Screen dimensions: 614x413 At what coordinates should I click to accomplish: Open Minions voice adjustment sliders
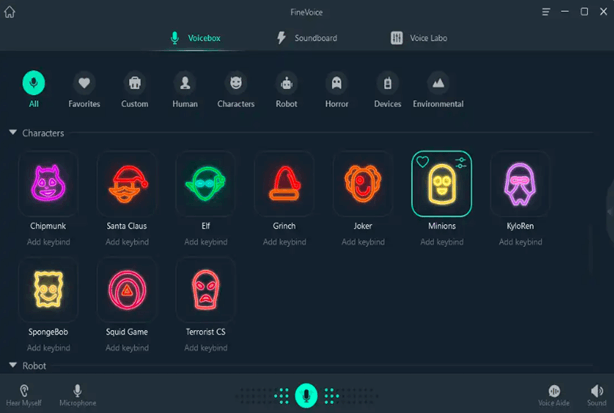(x=460, y=162)
